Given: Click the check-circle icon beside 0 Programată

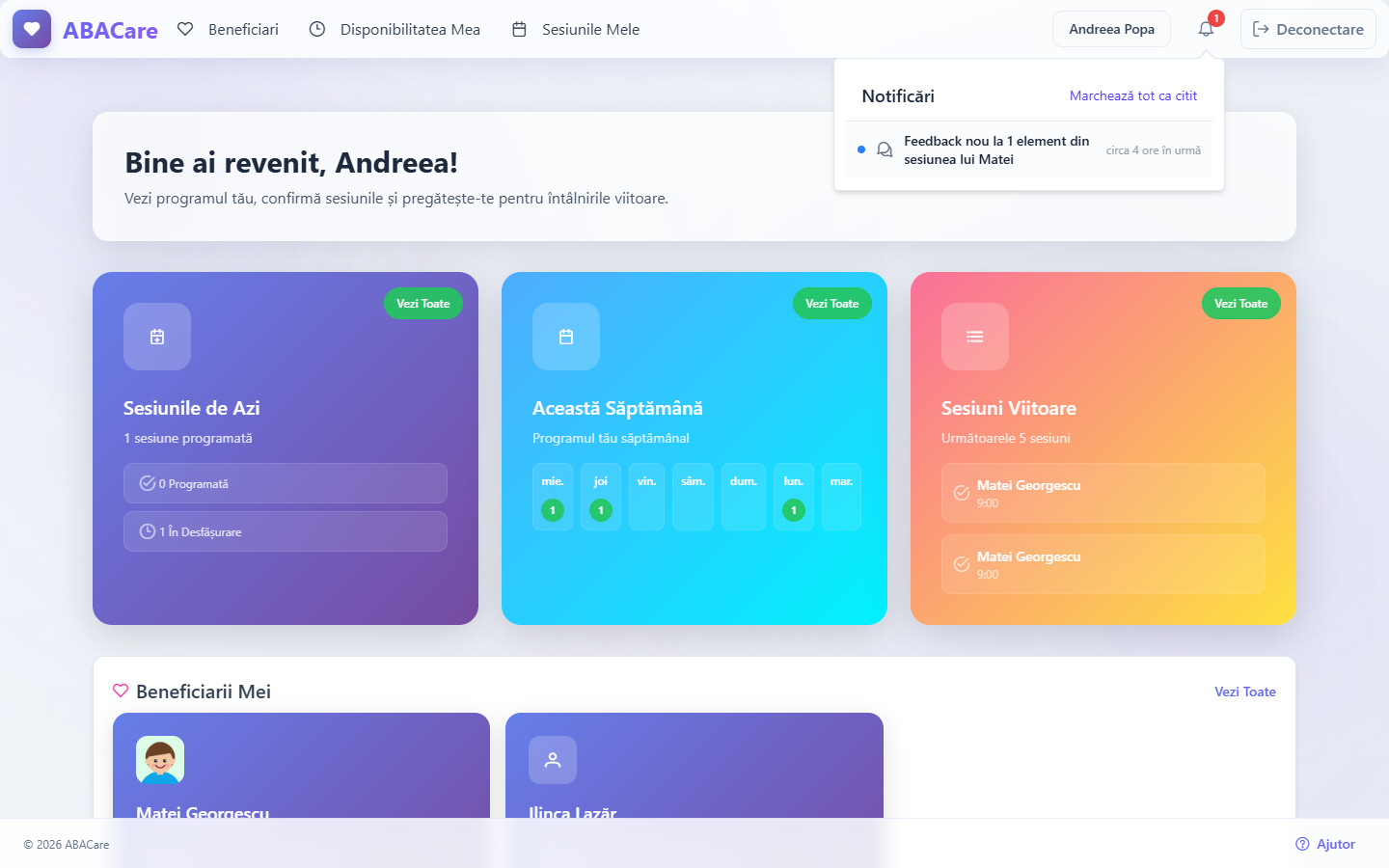Looking at the screenshot, I should pos(148,483).
